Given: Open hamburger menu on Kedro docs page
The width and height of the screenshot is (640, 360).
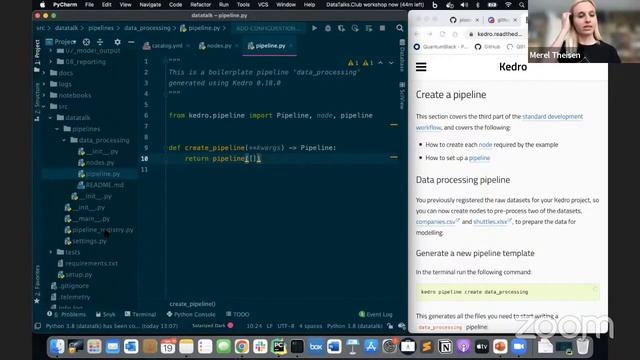Looking at the screenshot, I should point(421,67).
